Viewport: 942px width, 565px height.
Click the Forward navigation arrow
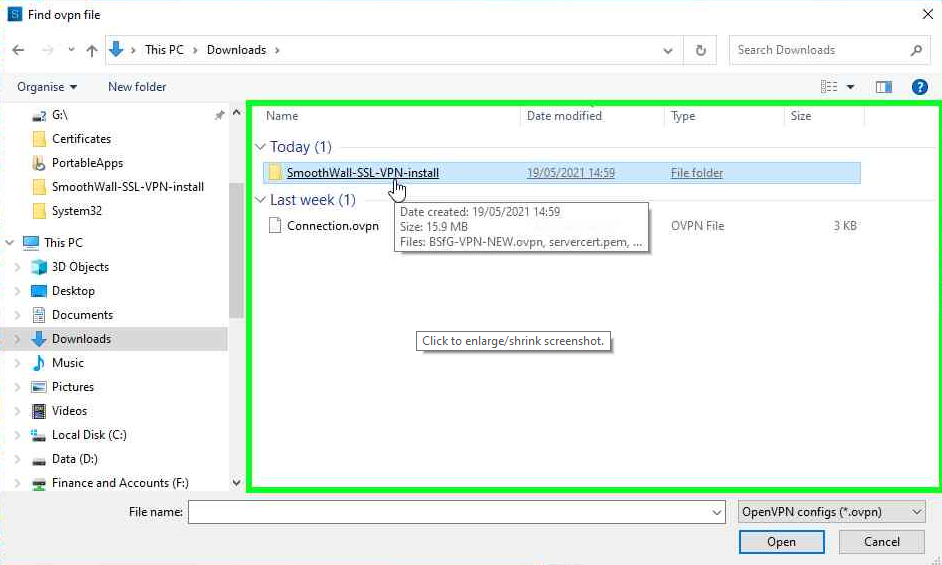click(47, 50)
